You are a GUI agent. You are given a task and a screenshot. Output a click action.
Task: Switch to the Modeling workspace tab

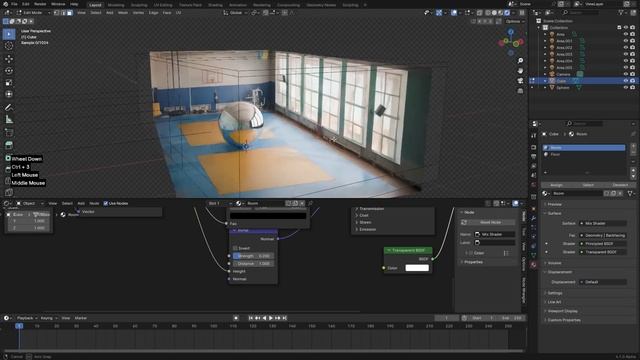[116, 5]
